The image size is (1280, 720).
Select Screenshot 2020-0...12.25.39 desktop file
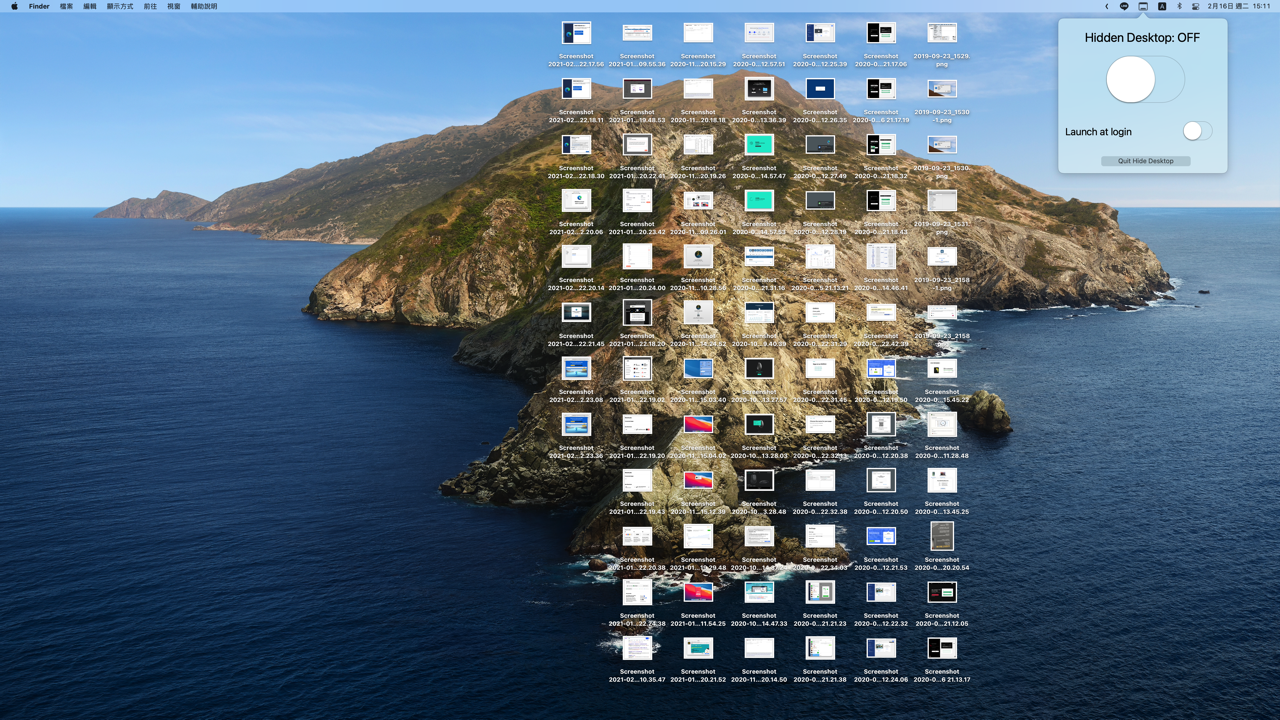[x=820, y=45]
